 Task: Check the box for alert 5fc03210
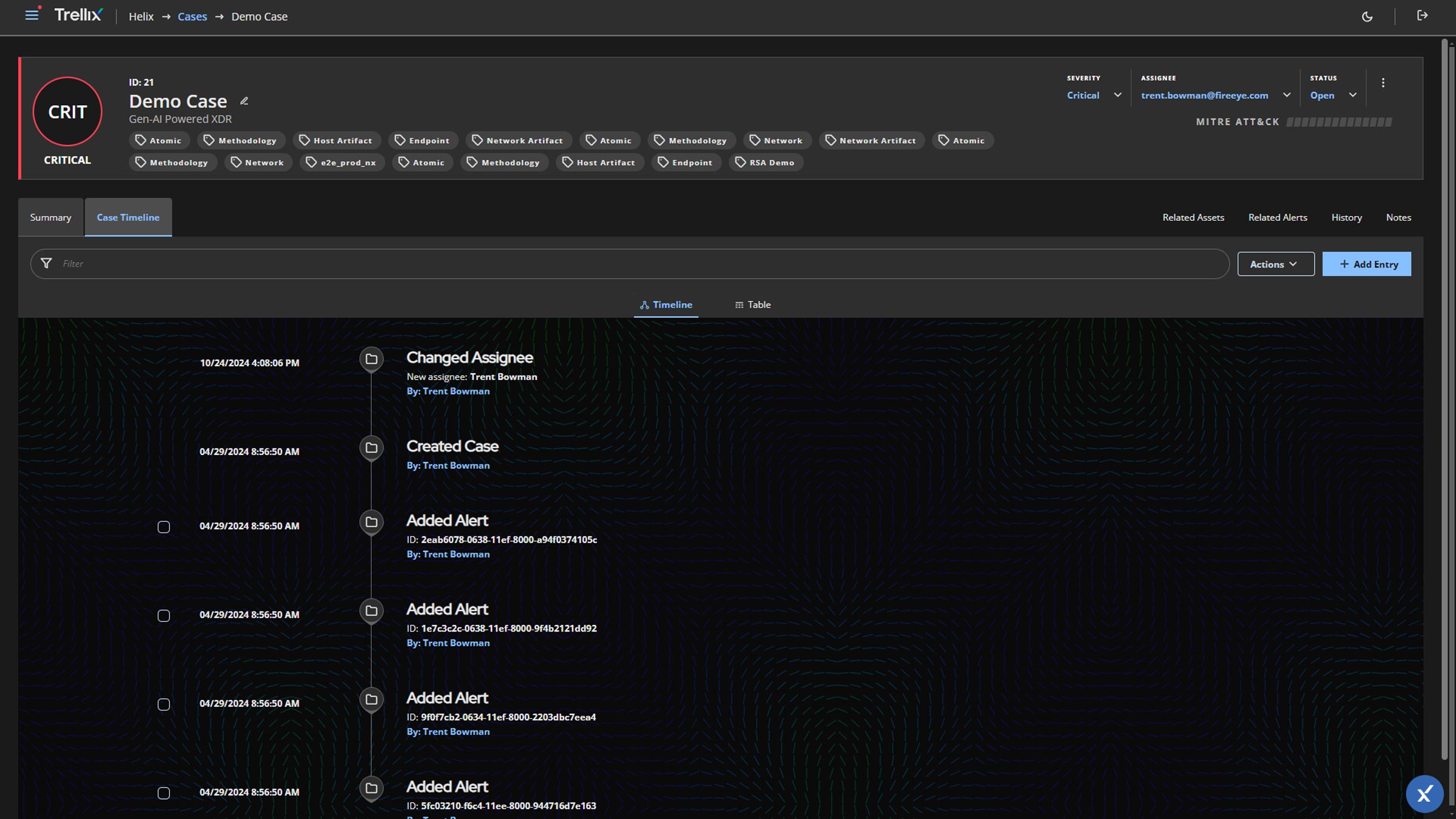click(164, 793)
